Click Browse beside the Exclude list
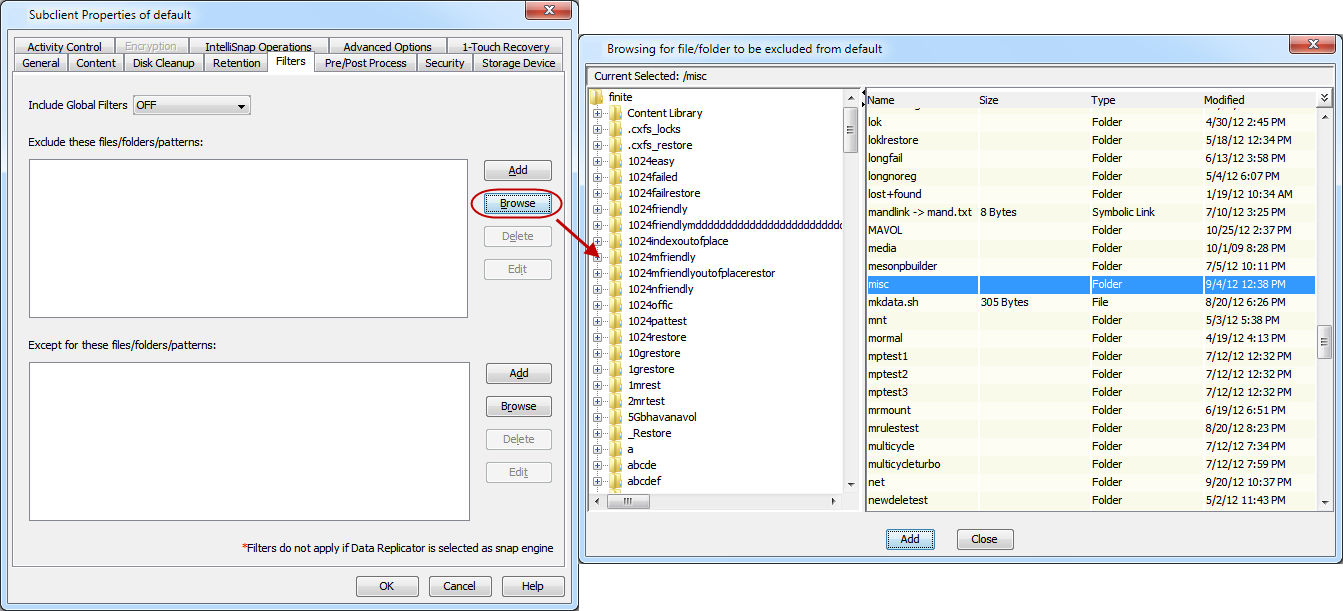 pyautogui.click(x=517, y=203)
